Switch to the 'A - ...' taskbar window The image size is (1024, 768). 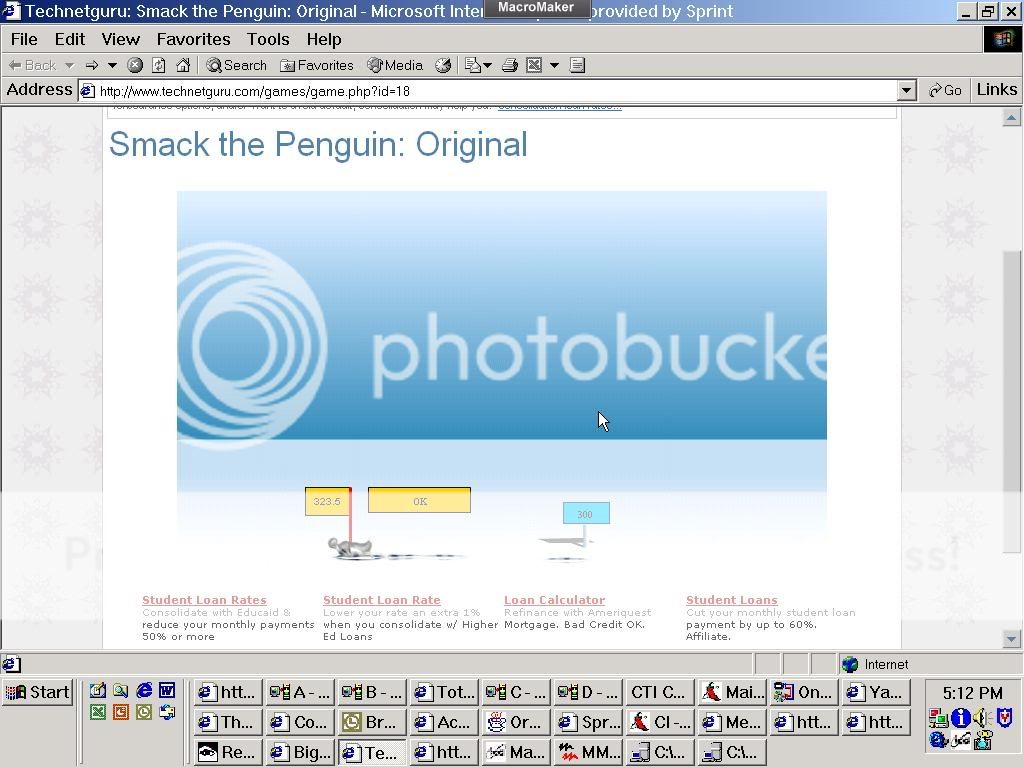click(x=300, y=692)
